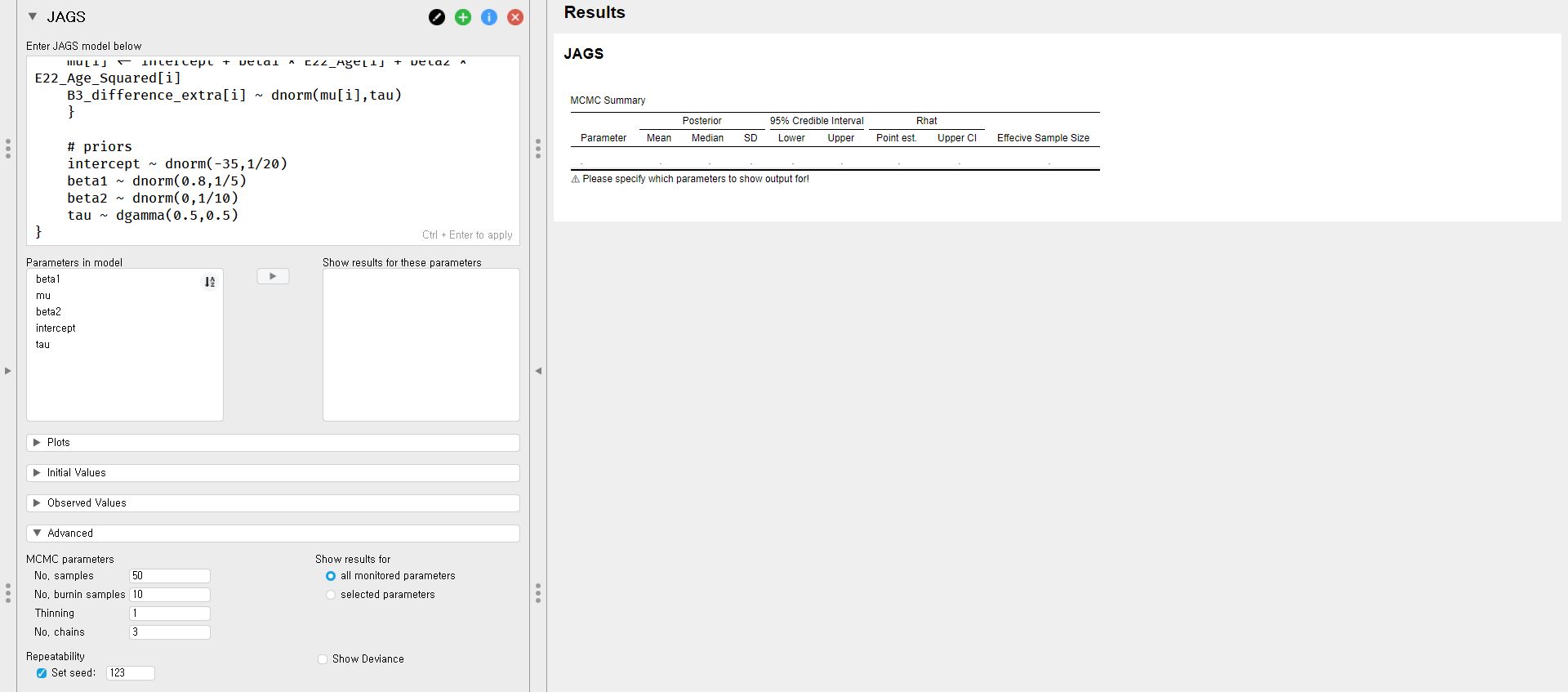
Task: Click the black edit title pencil icon
Action: point(437,17)
